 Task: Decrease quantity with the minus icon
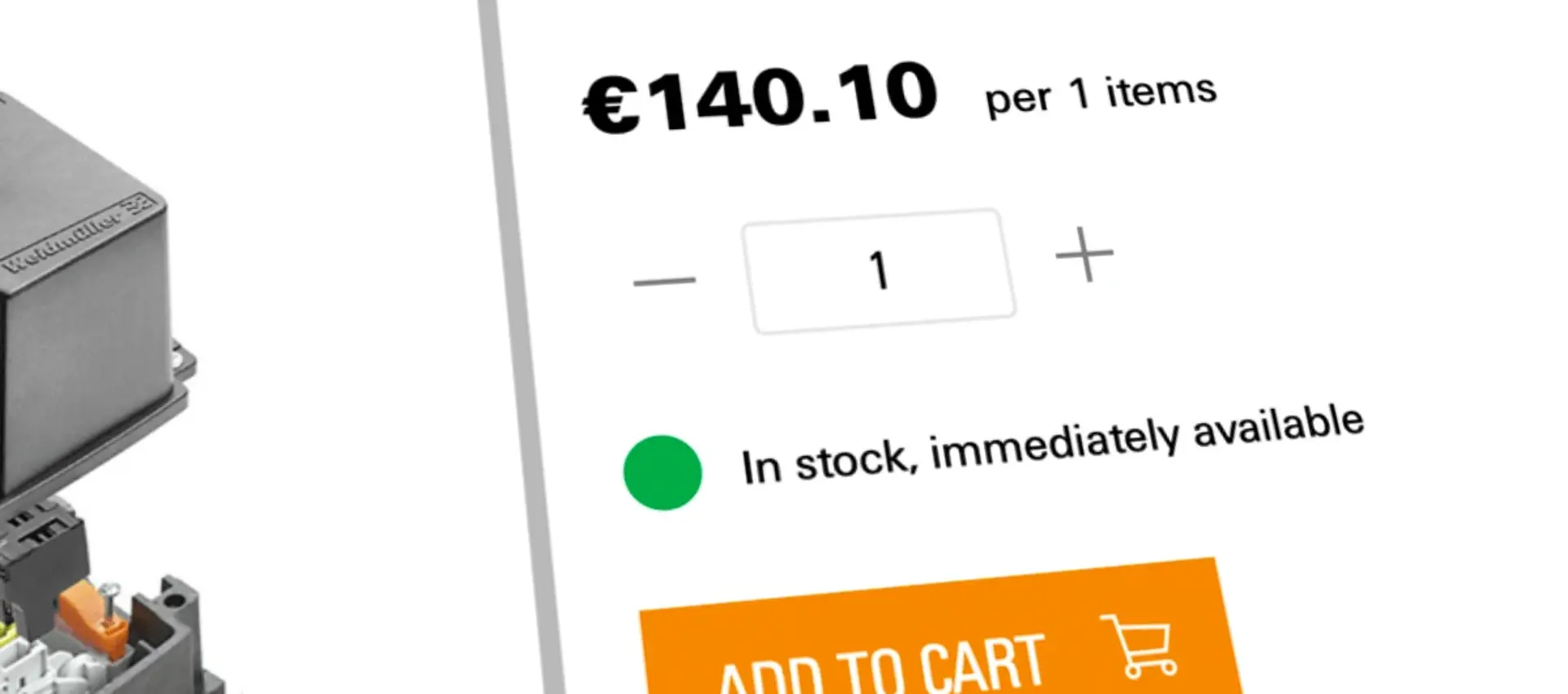coord(664,281)
